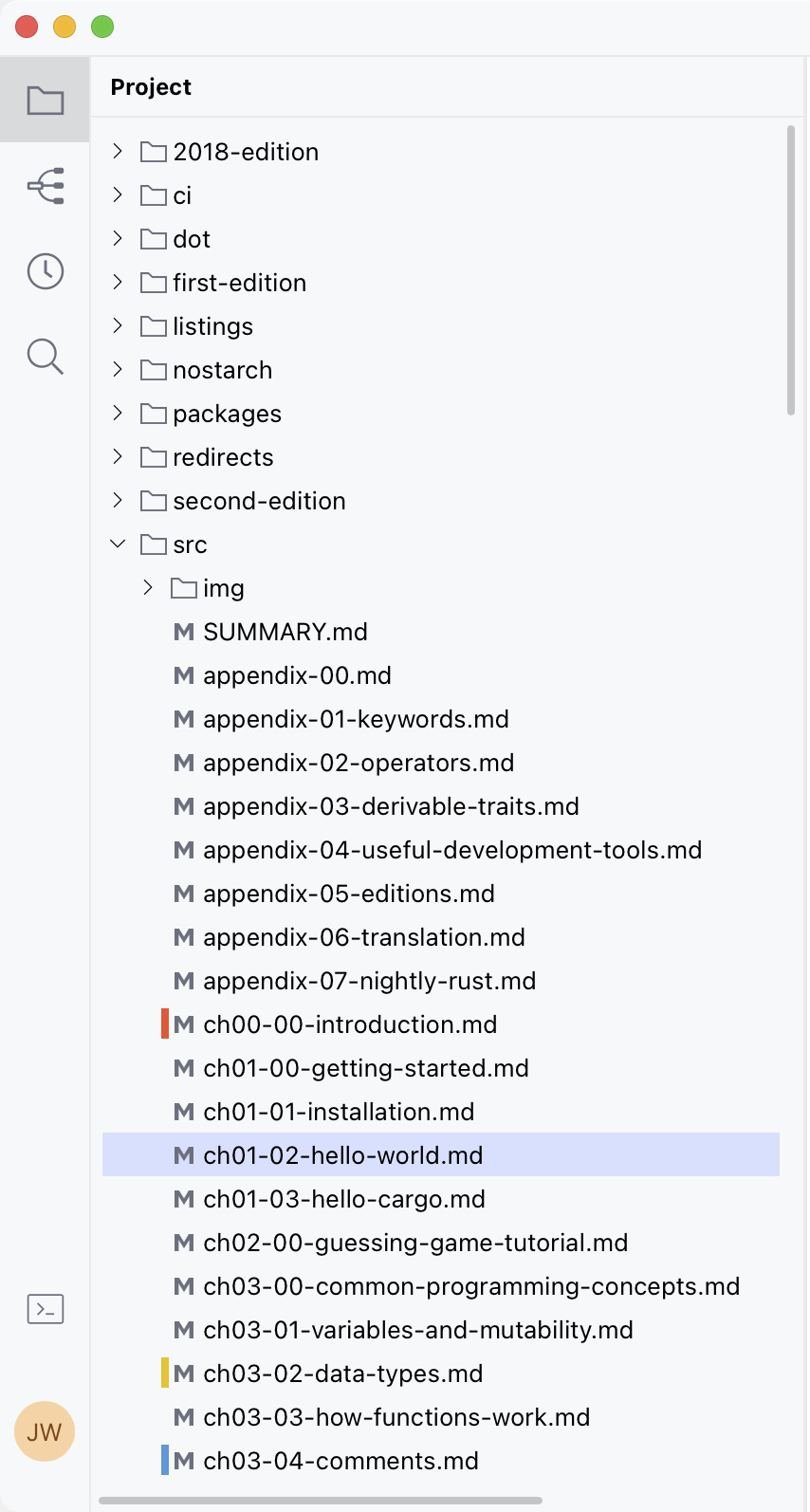Viewport: 810px width, 1512px height.
Task: Expand the 2018-edition folder
Action: [118, 151]
